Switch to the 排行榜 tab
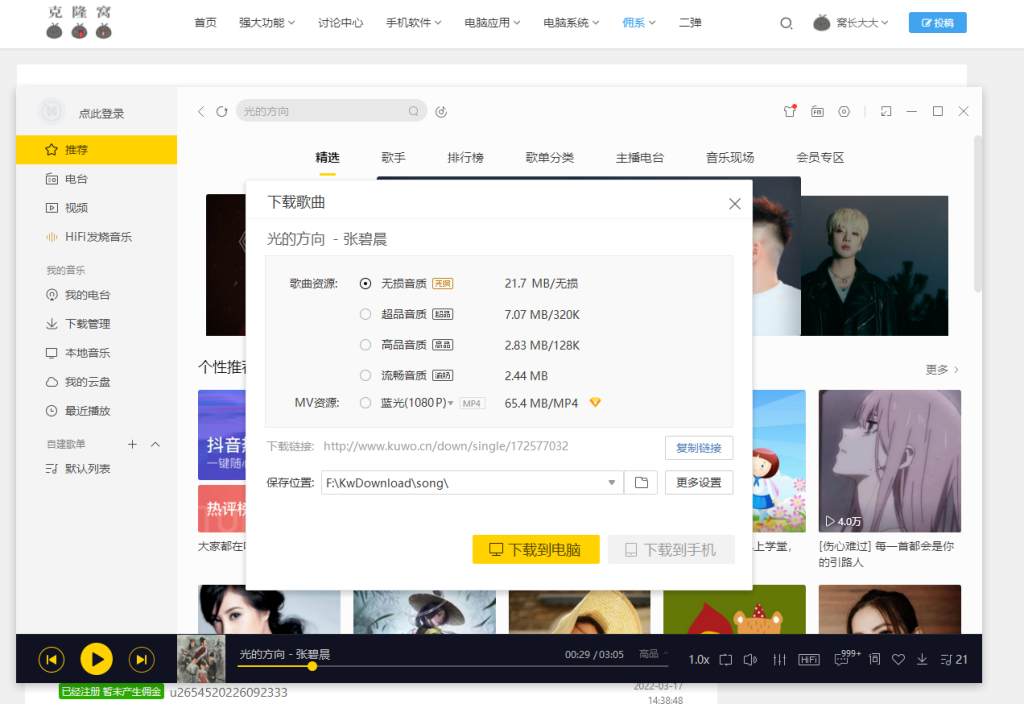The image size is (1024, 704). [x=466, y=157]
